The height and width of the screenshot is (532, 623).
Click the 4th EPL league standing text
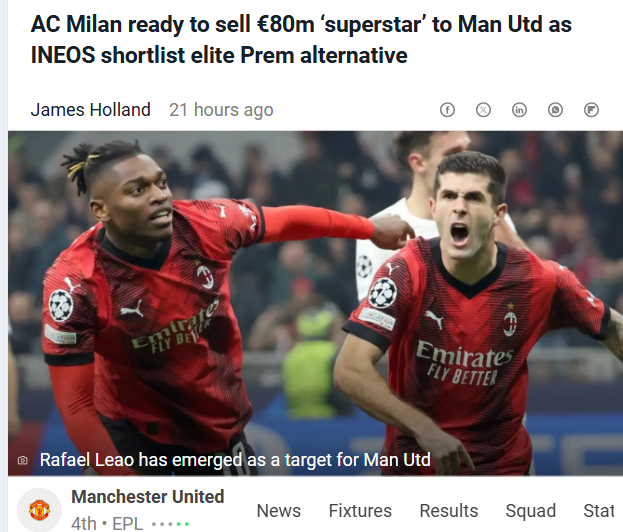click(x=107, y=523)
